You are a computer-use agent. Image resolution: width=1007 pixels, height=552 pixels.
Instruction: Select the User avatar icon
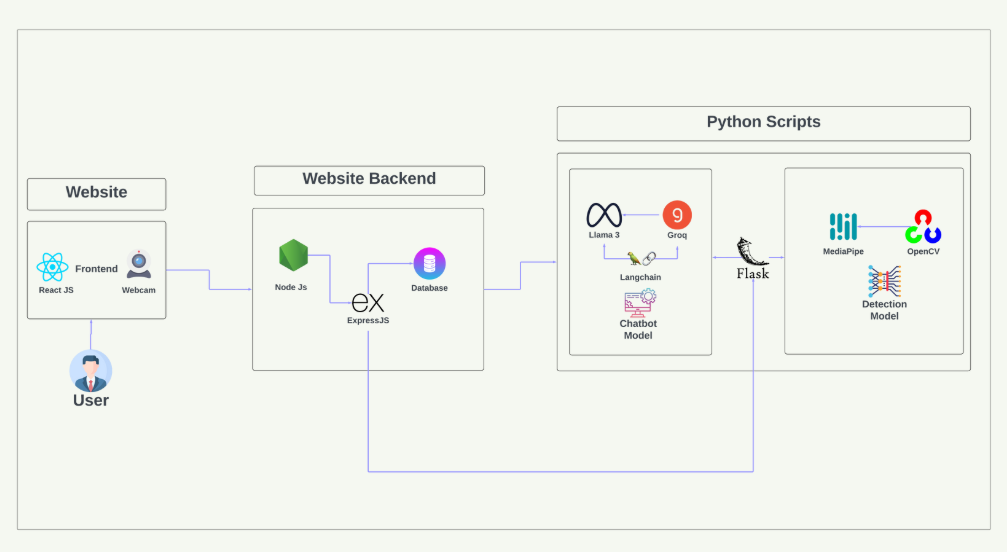point(91,371)
